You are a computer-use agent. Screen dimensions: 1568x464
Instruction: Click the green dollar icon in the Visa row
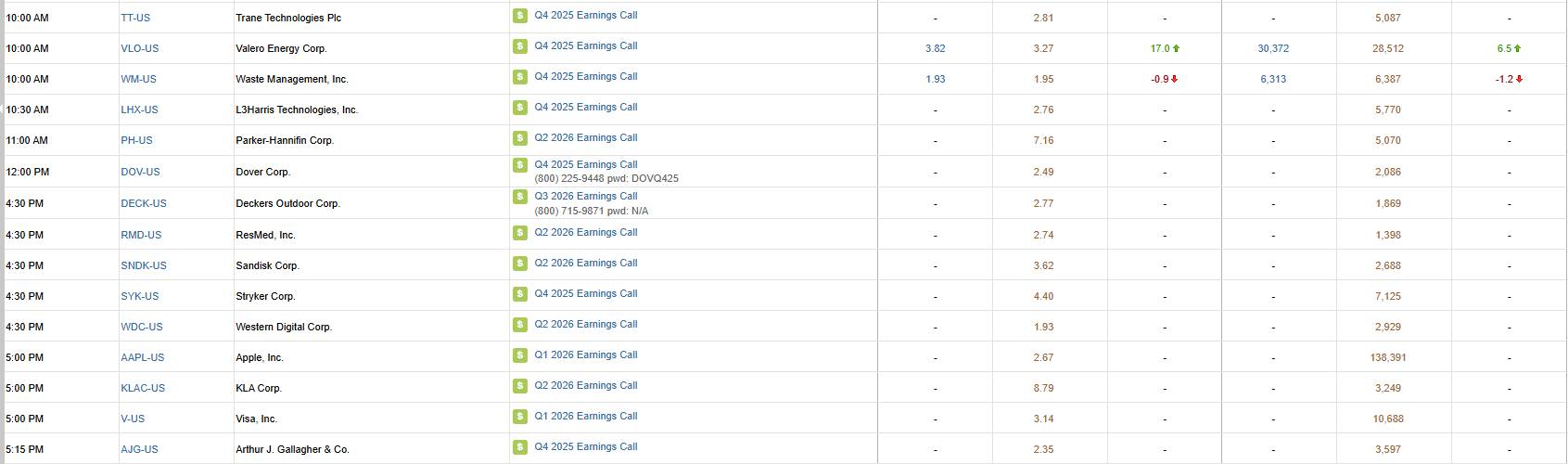tap(520, 417)
